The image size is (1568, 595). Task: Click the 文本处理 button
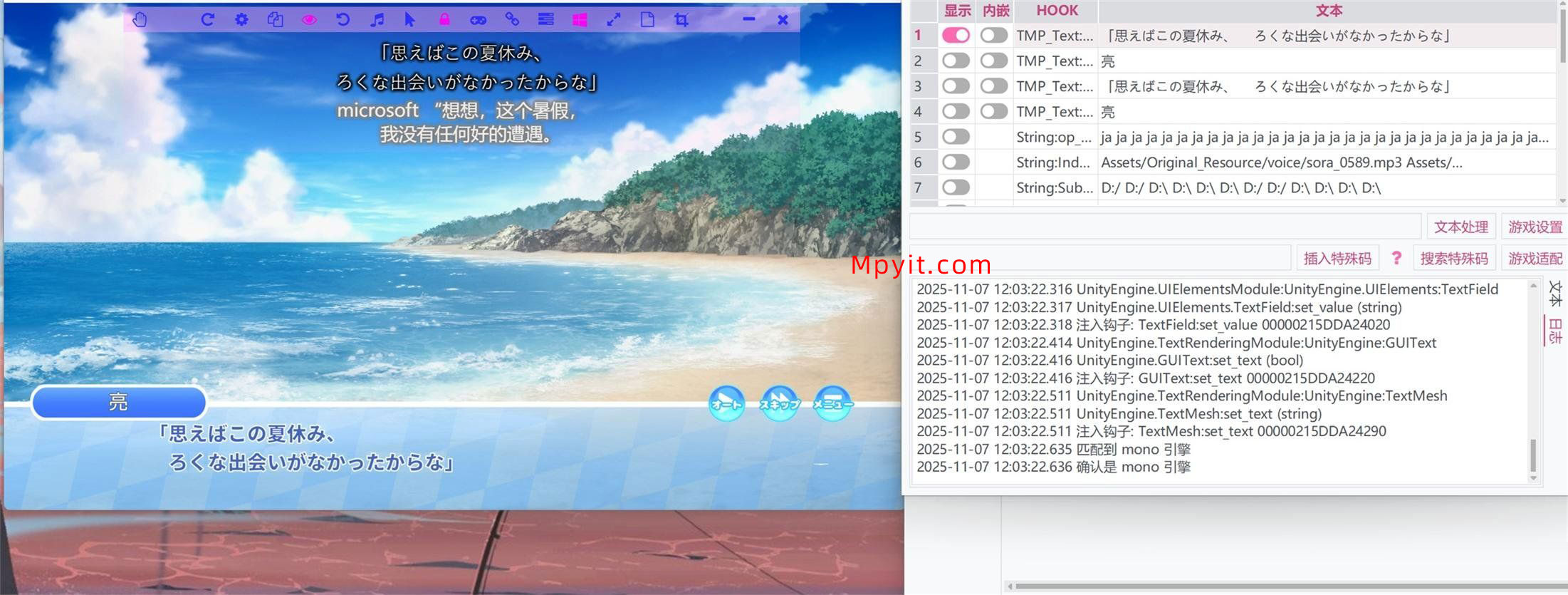click(1461, 227)
